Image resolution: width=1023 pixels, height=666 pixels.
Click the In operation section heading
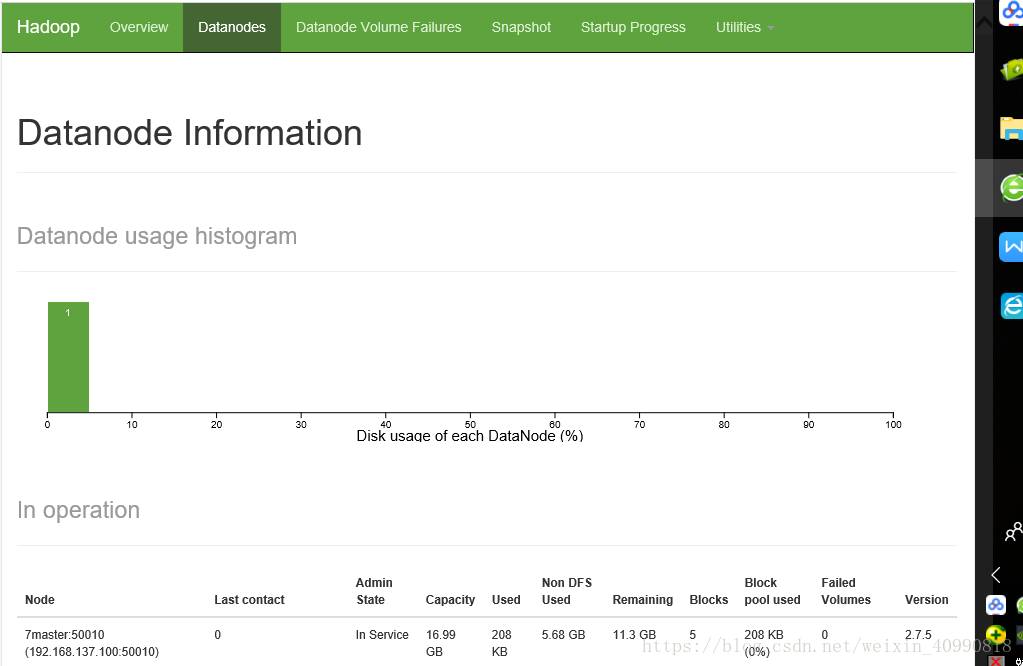tap(78, 510)
